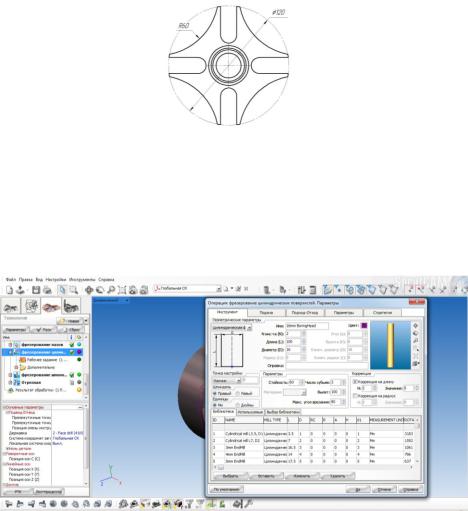468x511 pixels.
Task: Confirm the dialog with the Да button
Action: [x=358, y=490]
